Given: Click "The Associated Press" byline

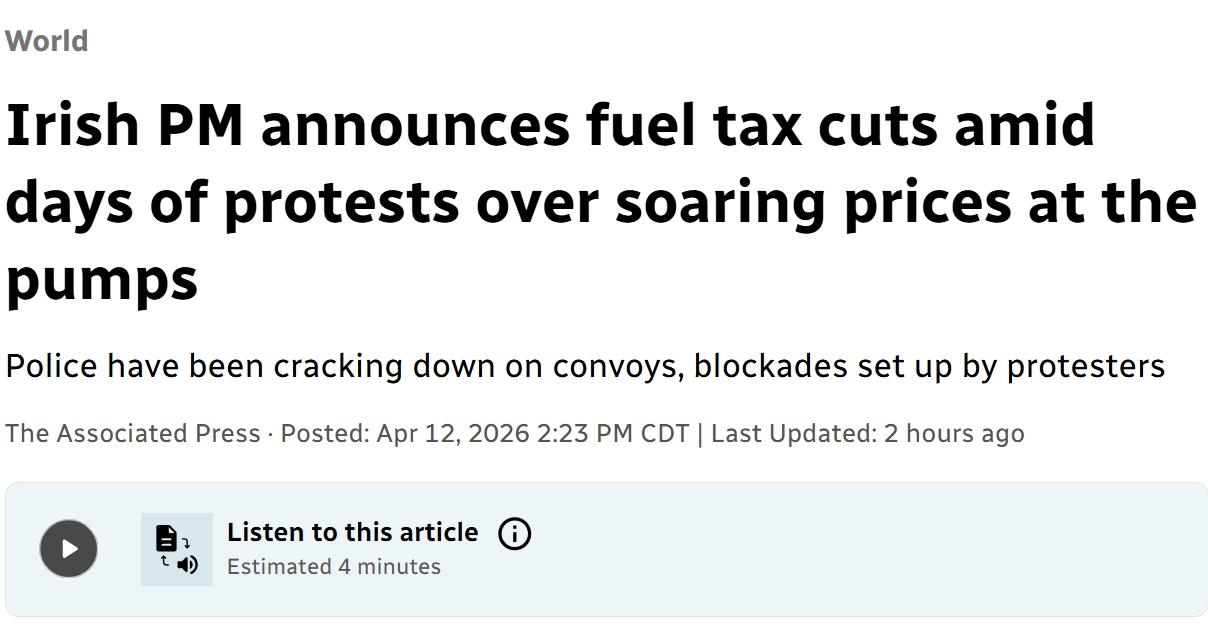Looking at the screenshot, I should [132, 433].
